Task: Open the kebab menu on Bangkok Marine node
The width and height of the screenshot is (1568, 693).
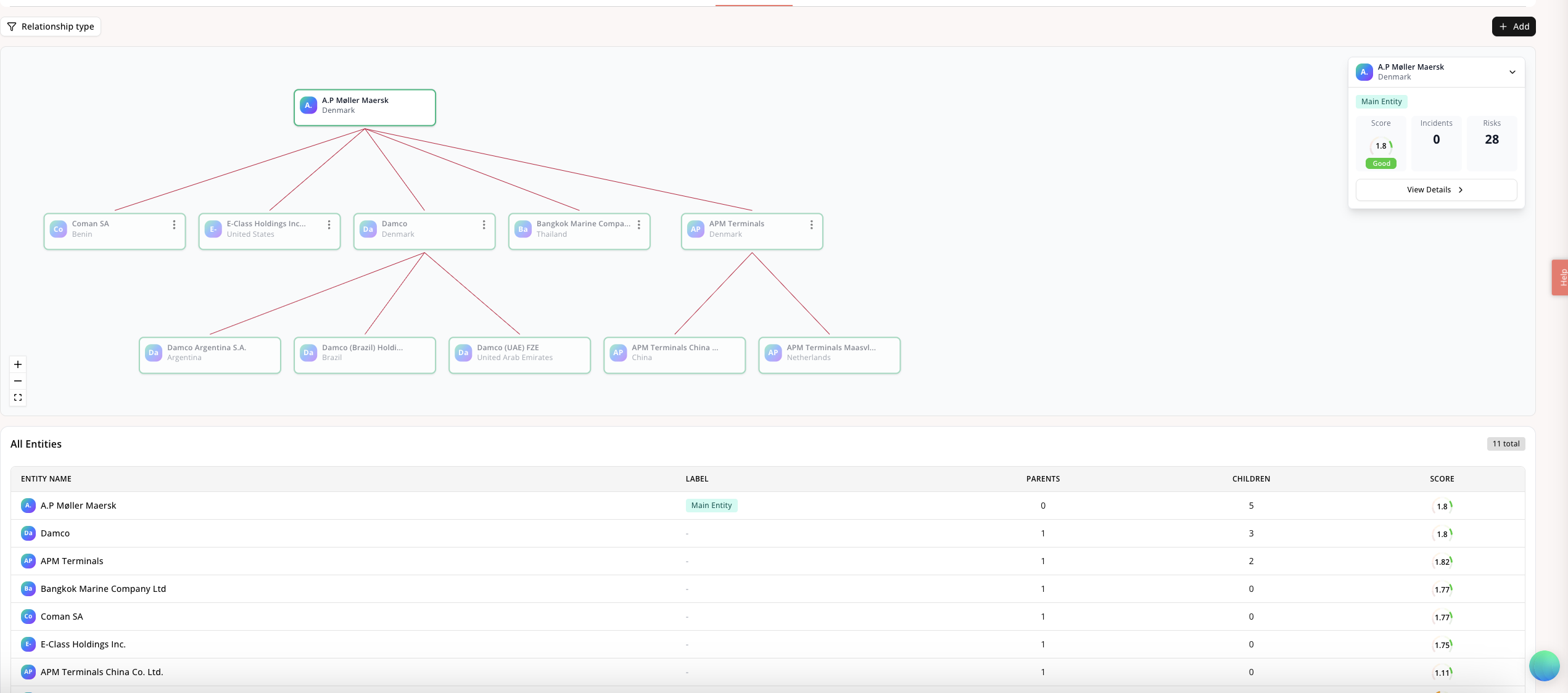Action: [639, 225]
